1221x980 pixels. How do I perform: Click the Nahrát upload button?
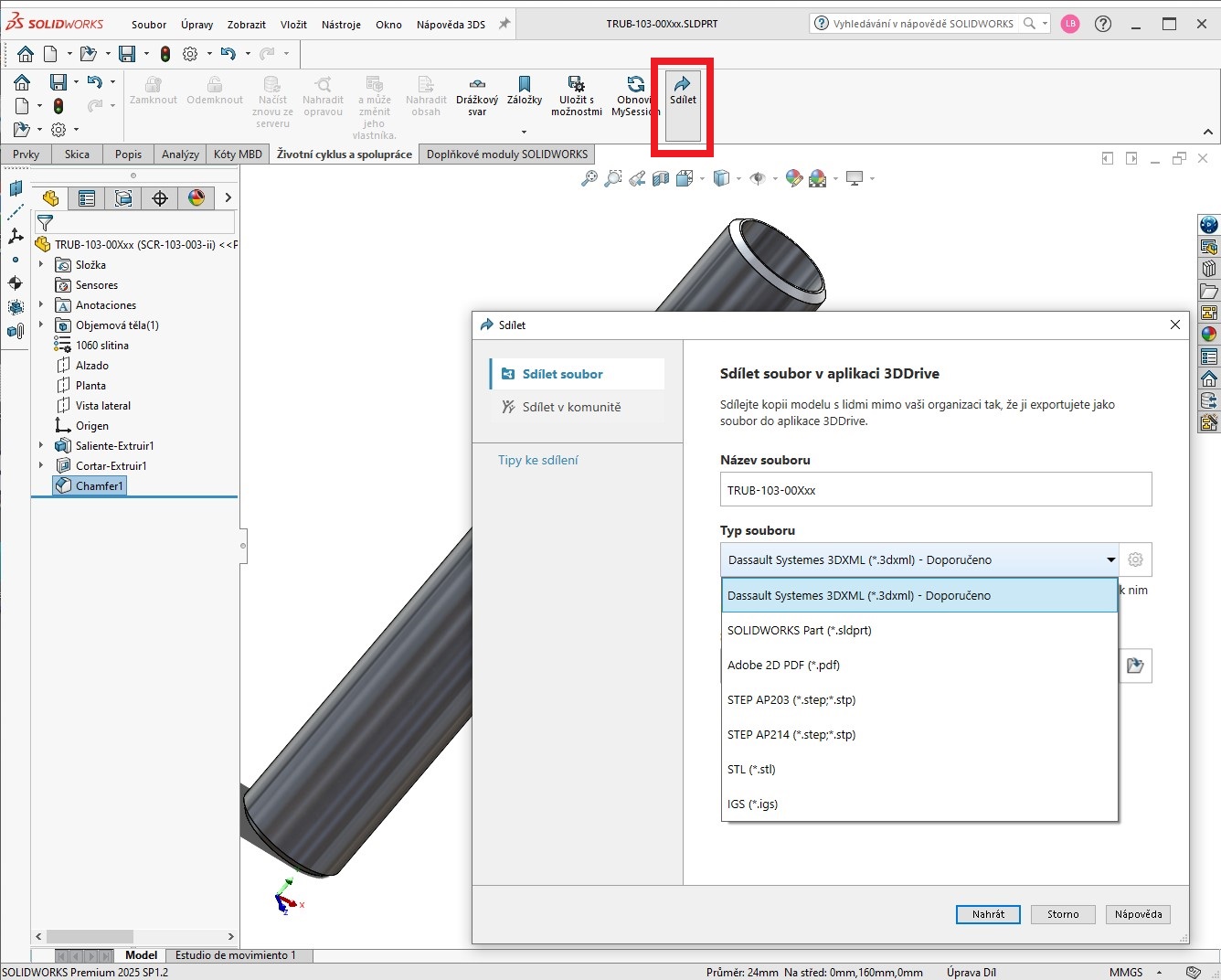pos(988,914)
